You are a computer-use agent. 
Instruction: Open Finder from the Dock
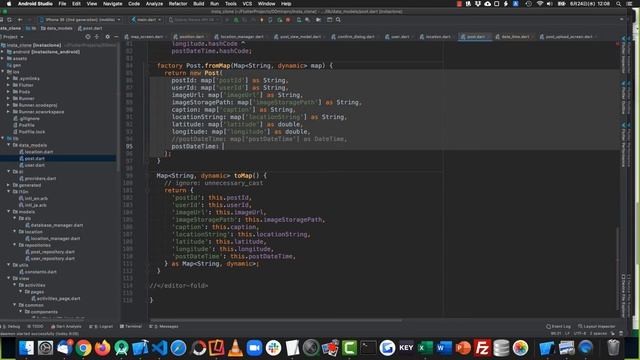coord(27,348)
